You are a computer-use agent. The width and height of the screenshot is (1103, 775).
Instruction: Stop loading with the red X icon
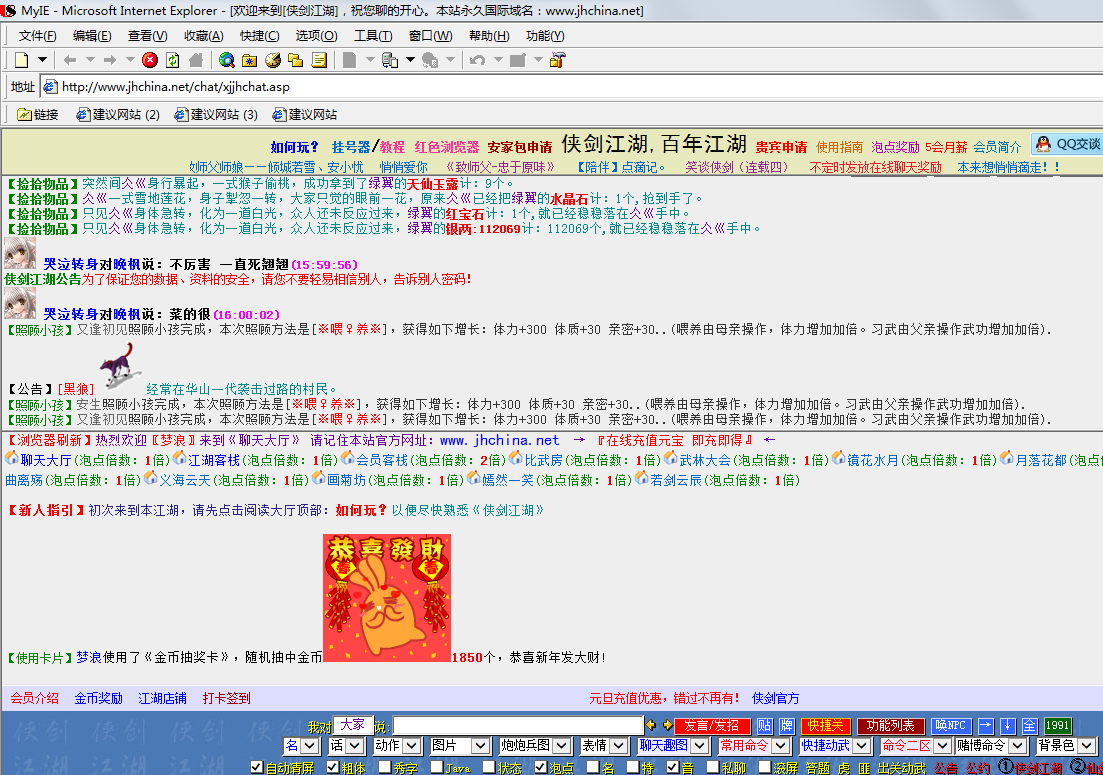pos(150,60)
